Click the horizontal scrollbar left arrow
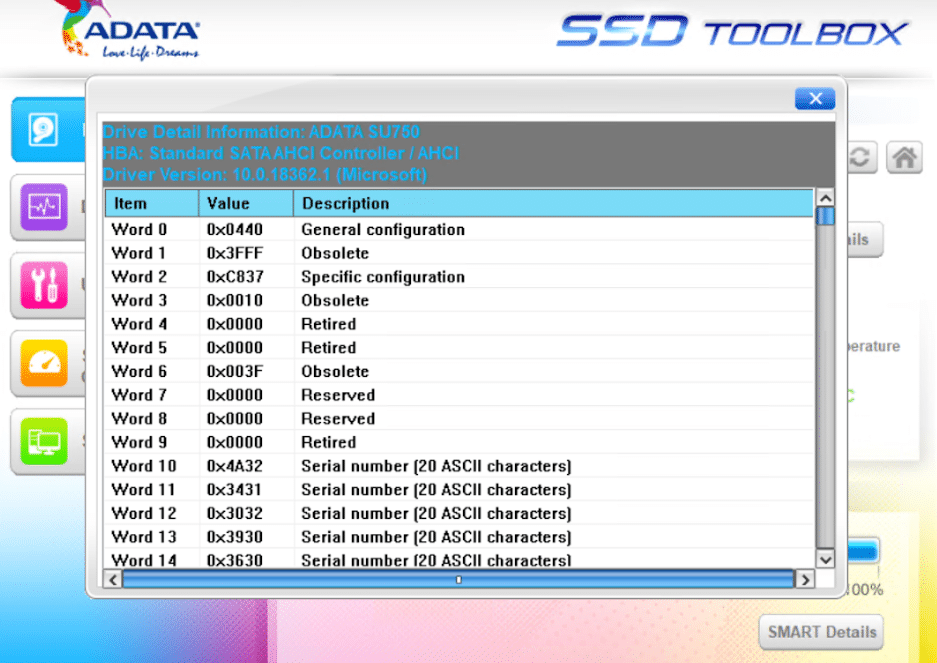The image size is (937, 663). (113, 579)
